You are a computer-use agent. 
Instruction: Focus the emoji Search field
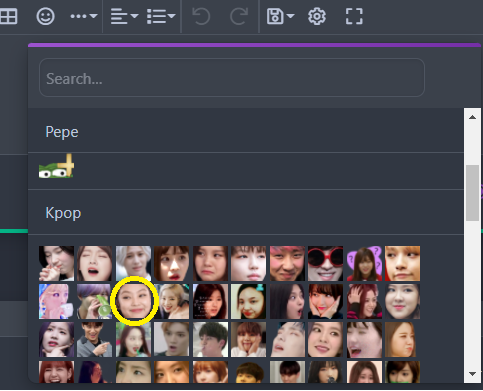[232, 78]
